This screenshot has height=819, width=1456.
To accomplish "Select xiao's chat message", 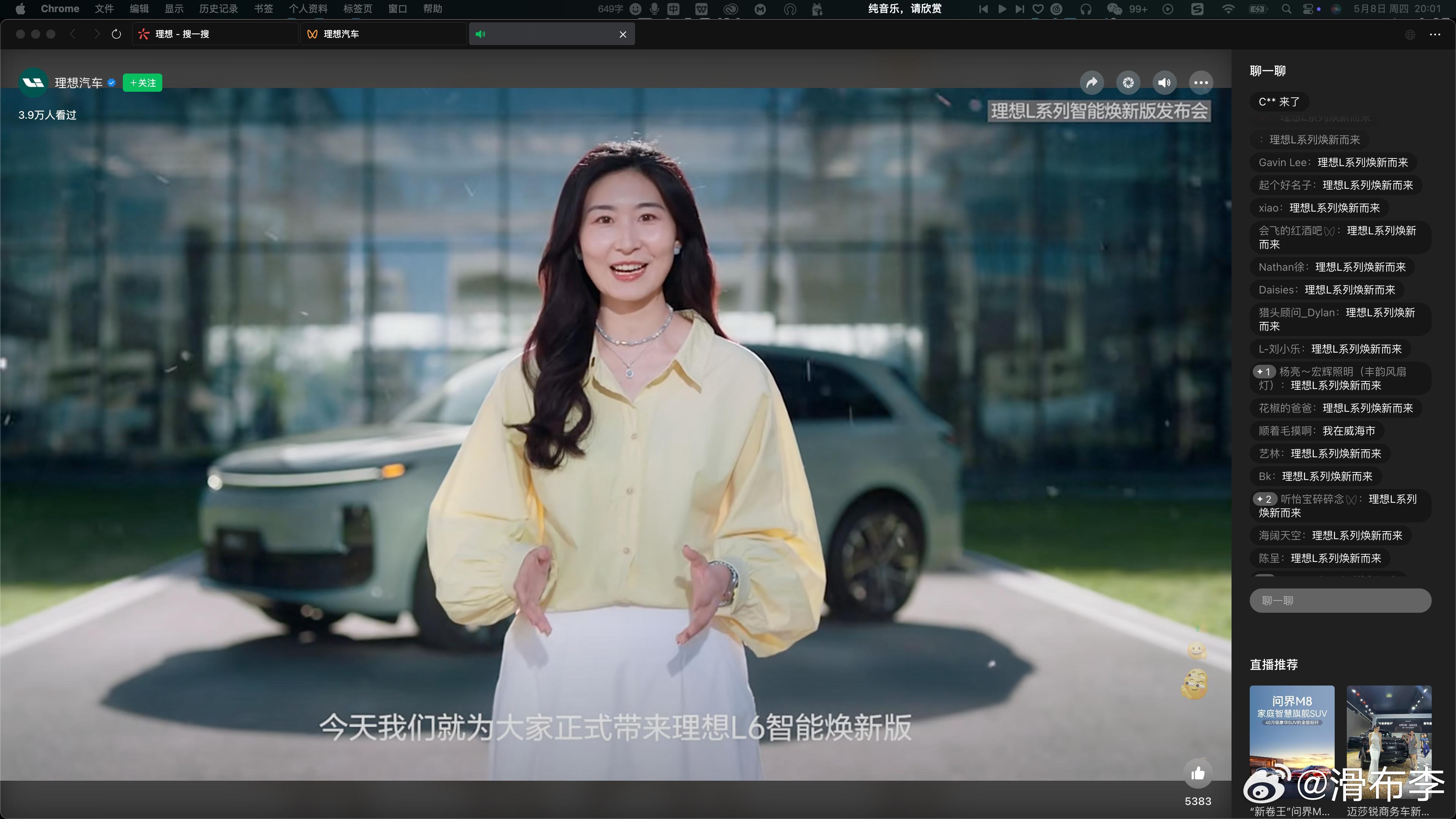I will (x=1319, y=208).
